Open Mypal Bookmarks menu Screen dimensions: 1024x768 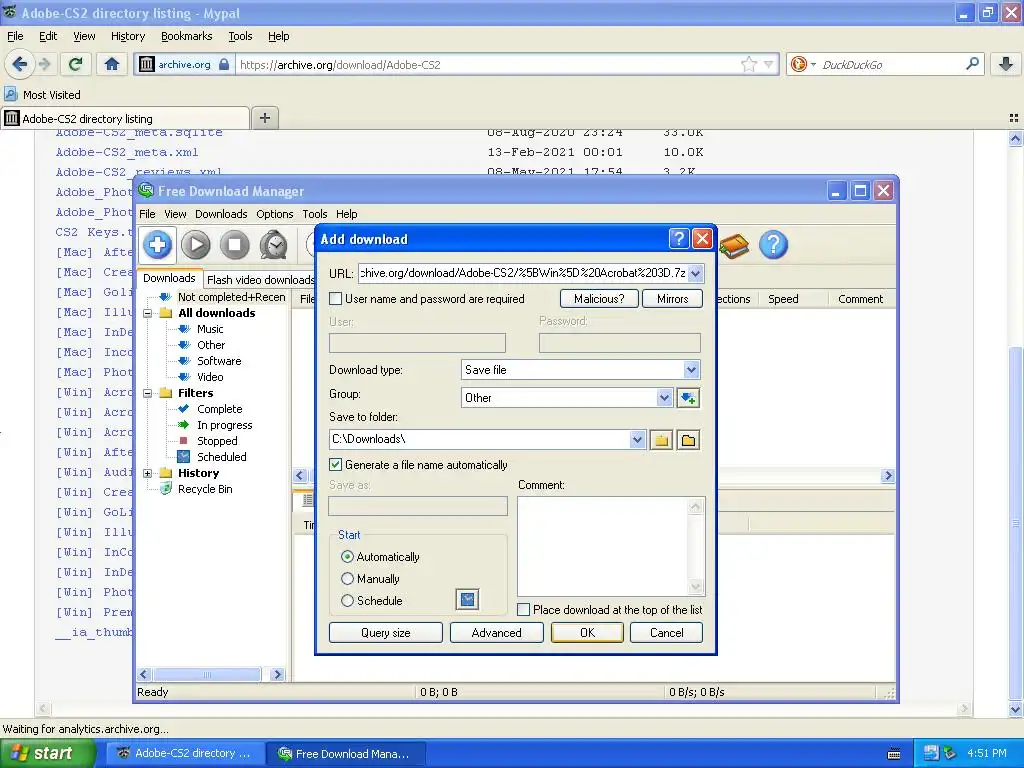pyautogui.click(x=186, y=36)
